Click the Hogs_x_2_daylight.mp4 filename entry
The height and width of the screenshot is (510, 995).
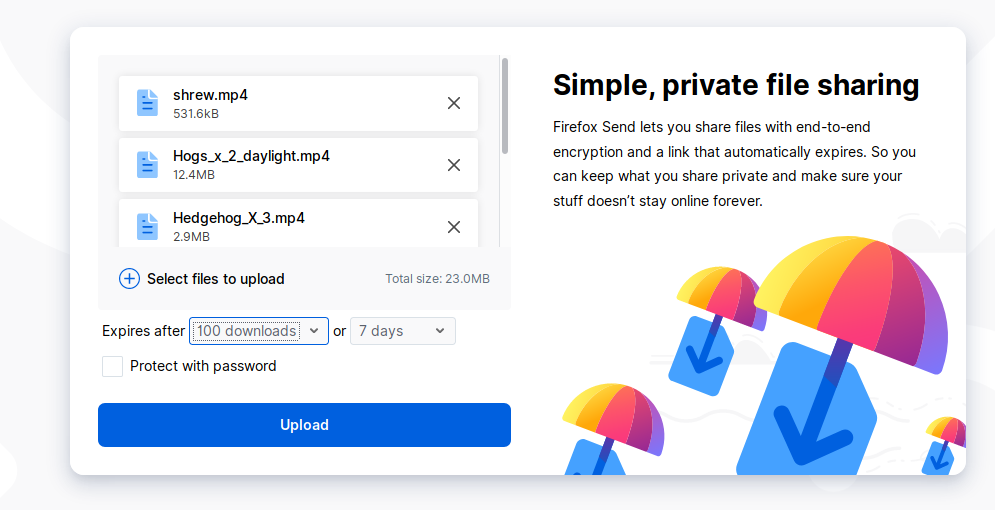pyautogui.click(x=251, y=156)
